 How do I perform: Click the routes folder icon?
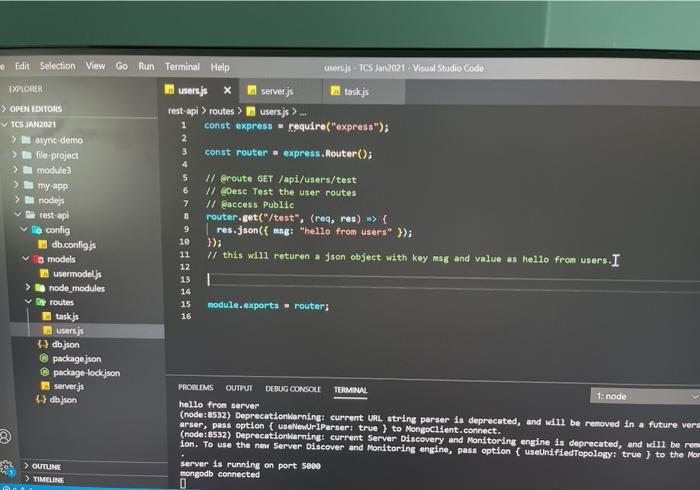coord(41,302)
